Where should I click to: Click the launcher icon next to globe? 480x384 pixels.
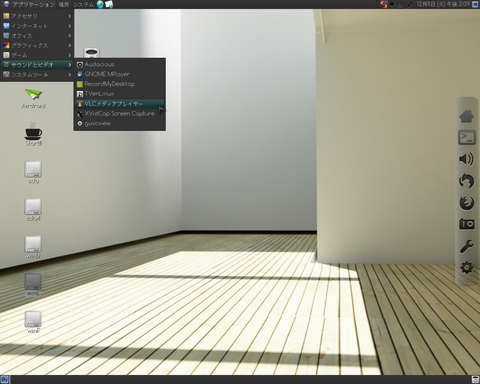(x=109, y=4)
